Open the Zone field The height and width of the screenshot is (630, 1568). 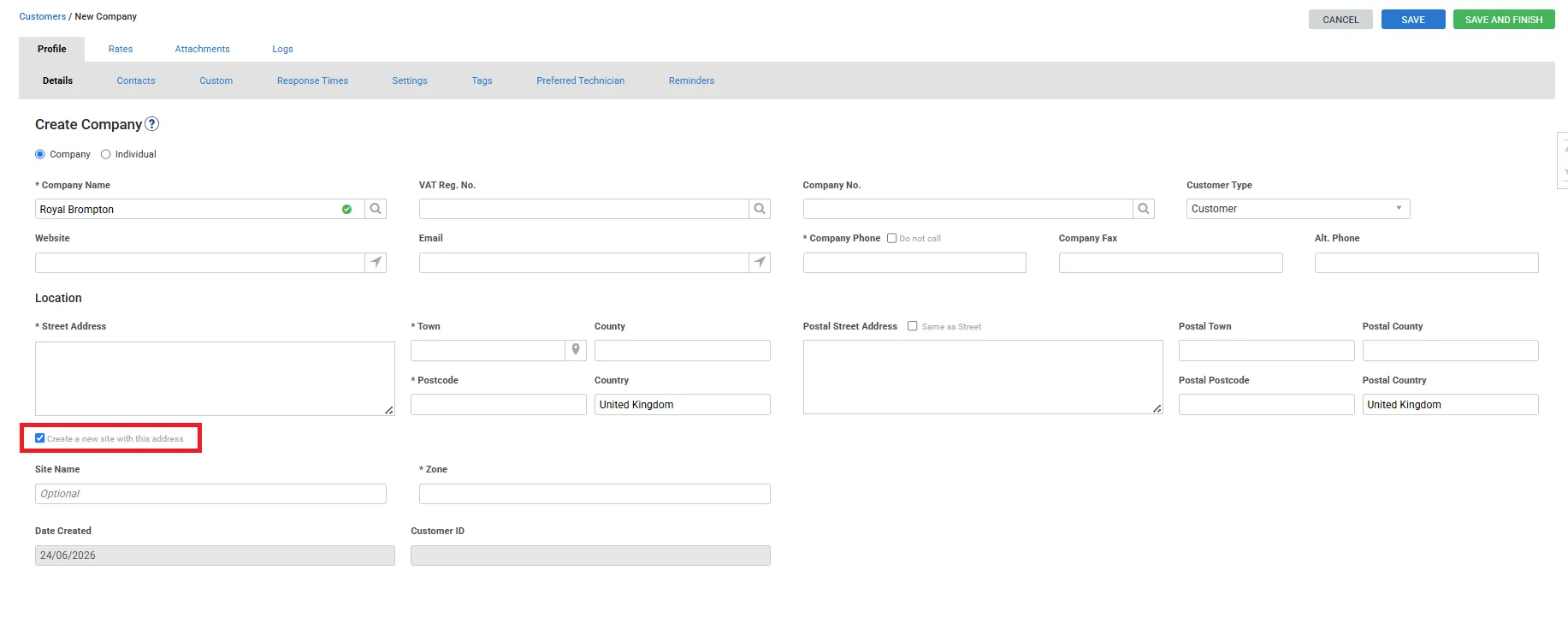click(x=595, y=494)
